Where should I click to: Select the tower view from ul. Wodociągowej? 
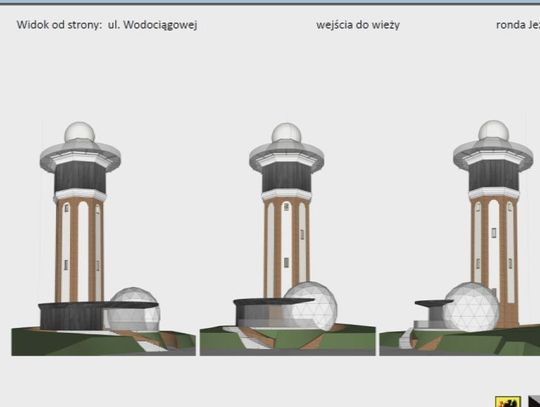pos(103,238)
